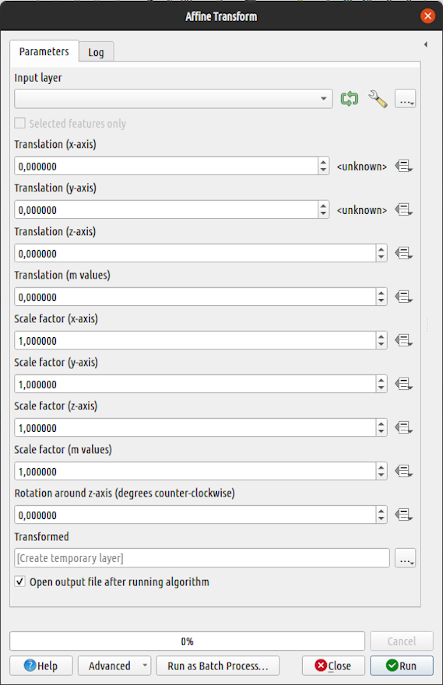Tick the Selected features only checkbox
The width and height of the screenshot is (443, 685).
click(20, 123)
